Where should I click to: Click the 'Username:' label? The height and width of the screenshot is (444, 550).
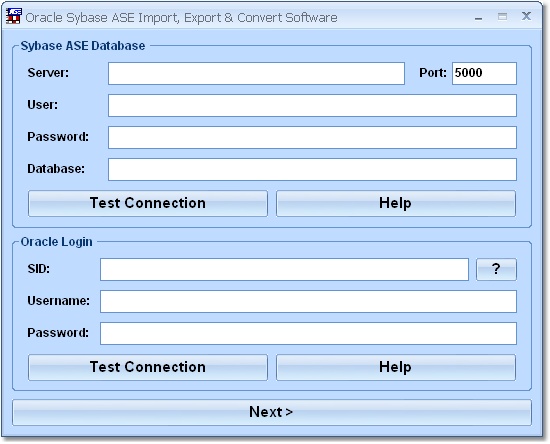(59, 301)
